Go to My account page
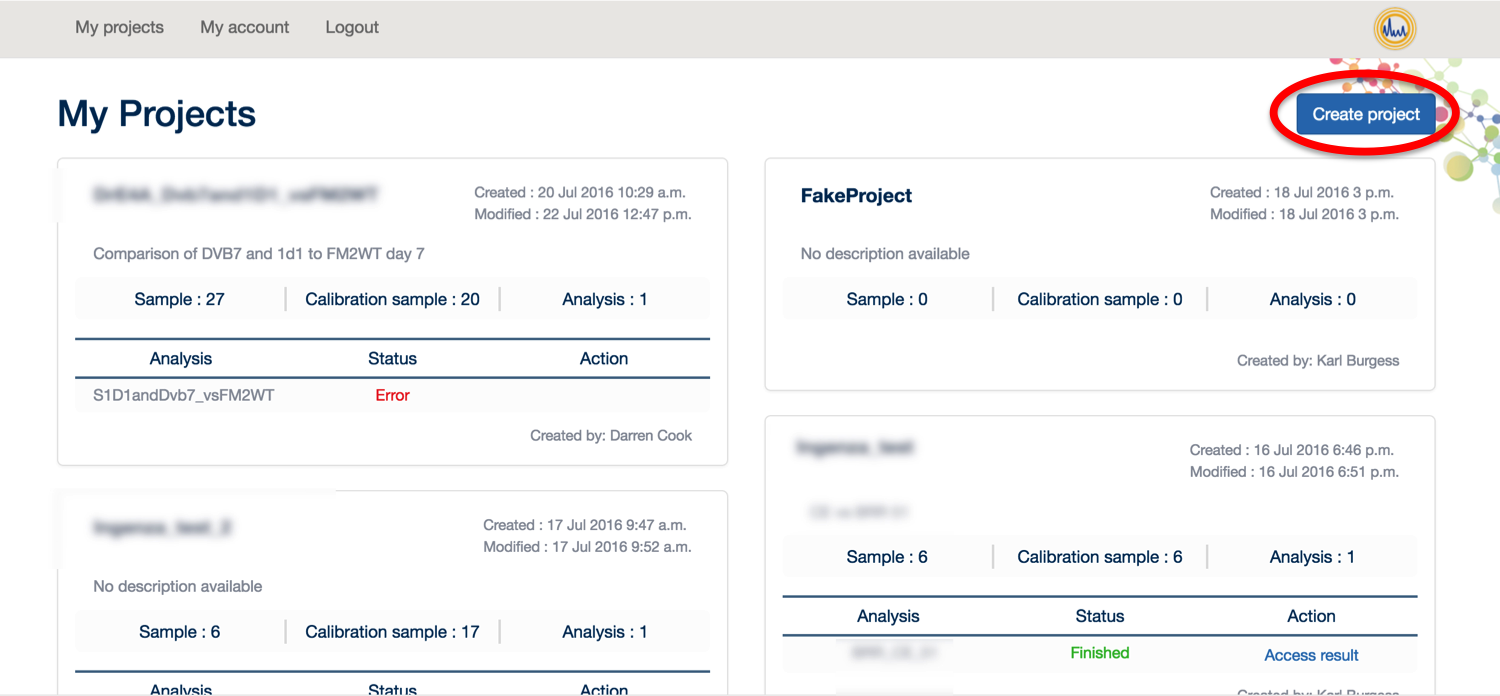This screenshot has height=696, width=1500. click(x=244, y=27)
